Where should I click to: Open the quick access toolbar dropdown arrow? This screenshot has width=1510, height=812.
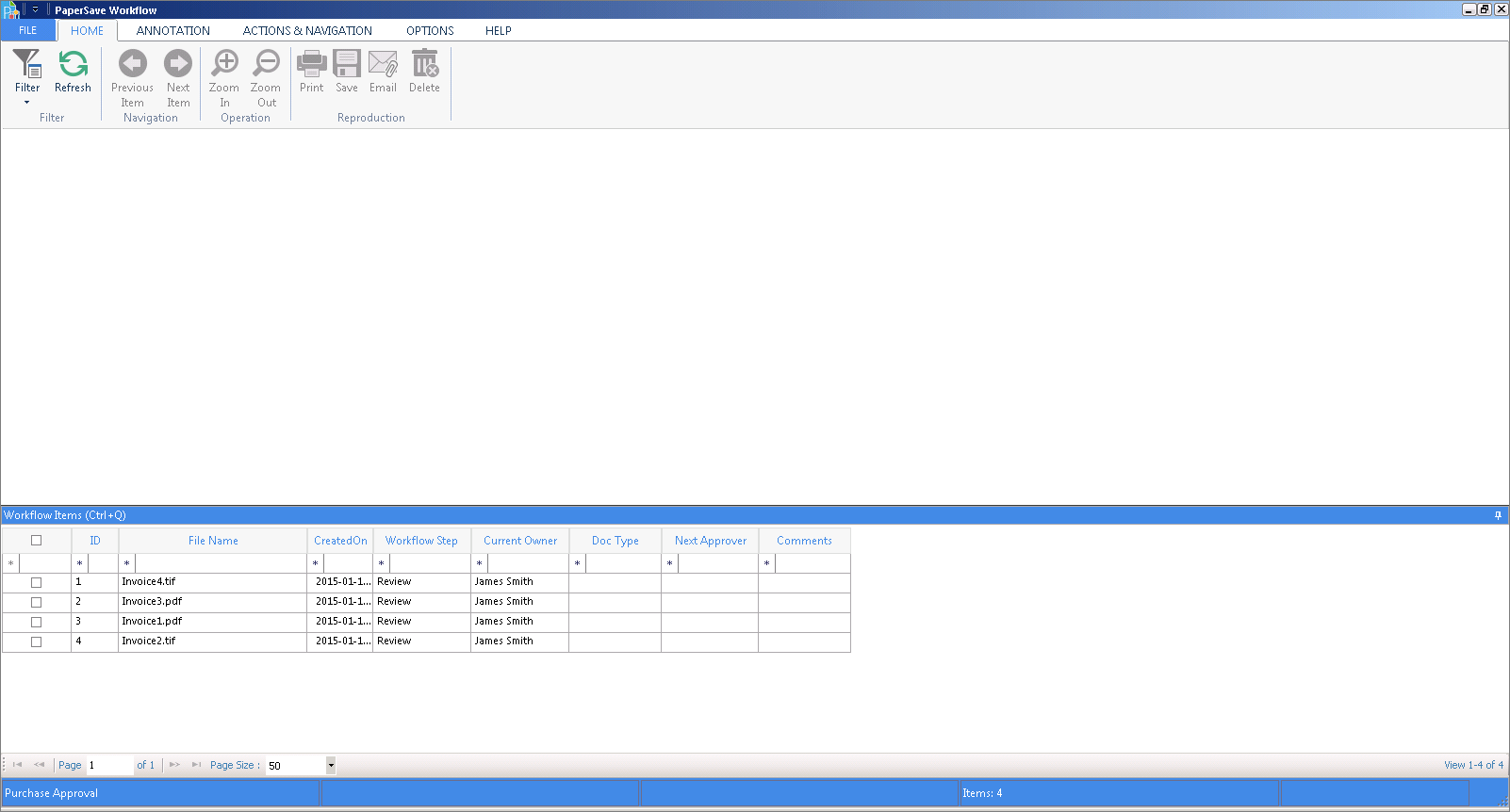click(x=35, y=9)
